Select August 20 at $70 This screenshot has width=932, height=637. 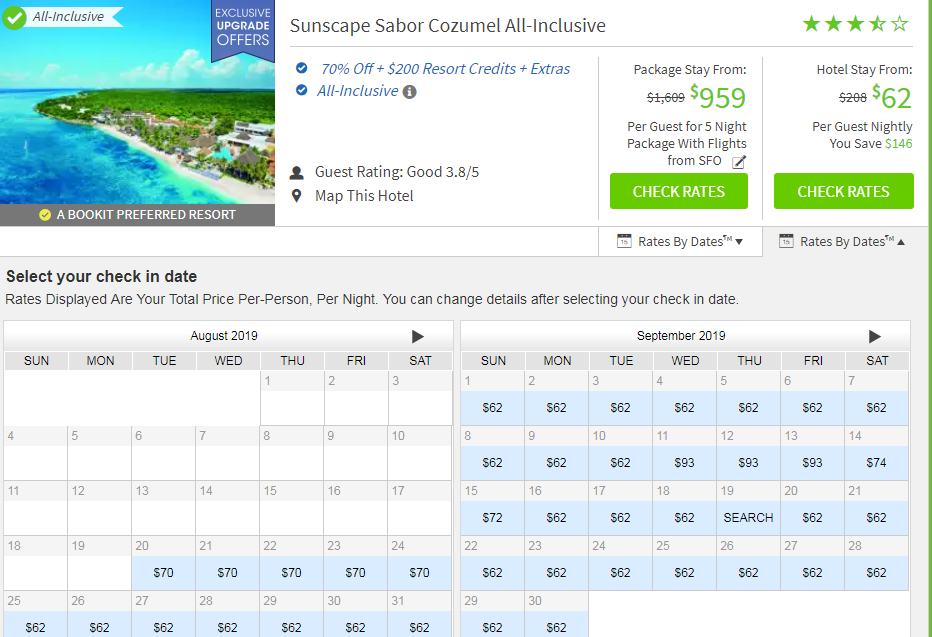[x=164, y=573]
